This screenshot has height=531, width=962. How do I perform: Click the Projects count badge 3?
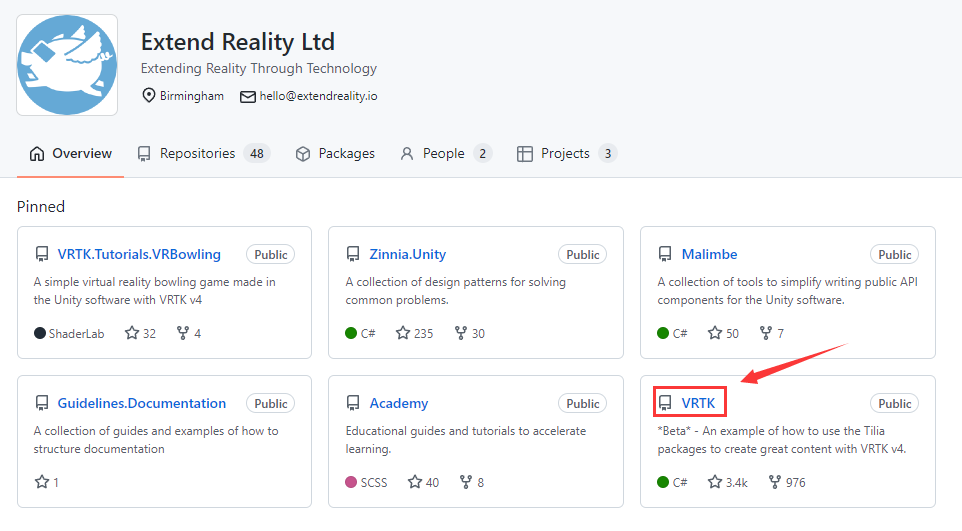point(608,153)
